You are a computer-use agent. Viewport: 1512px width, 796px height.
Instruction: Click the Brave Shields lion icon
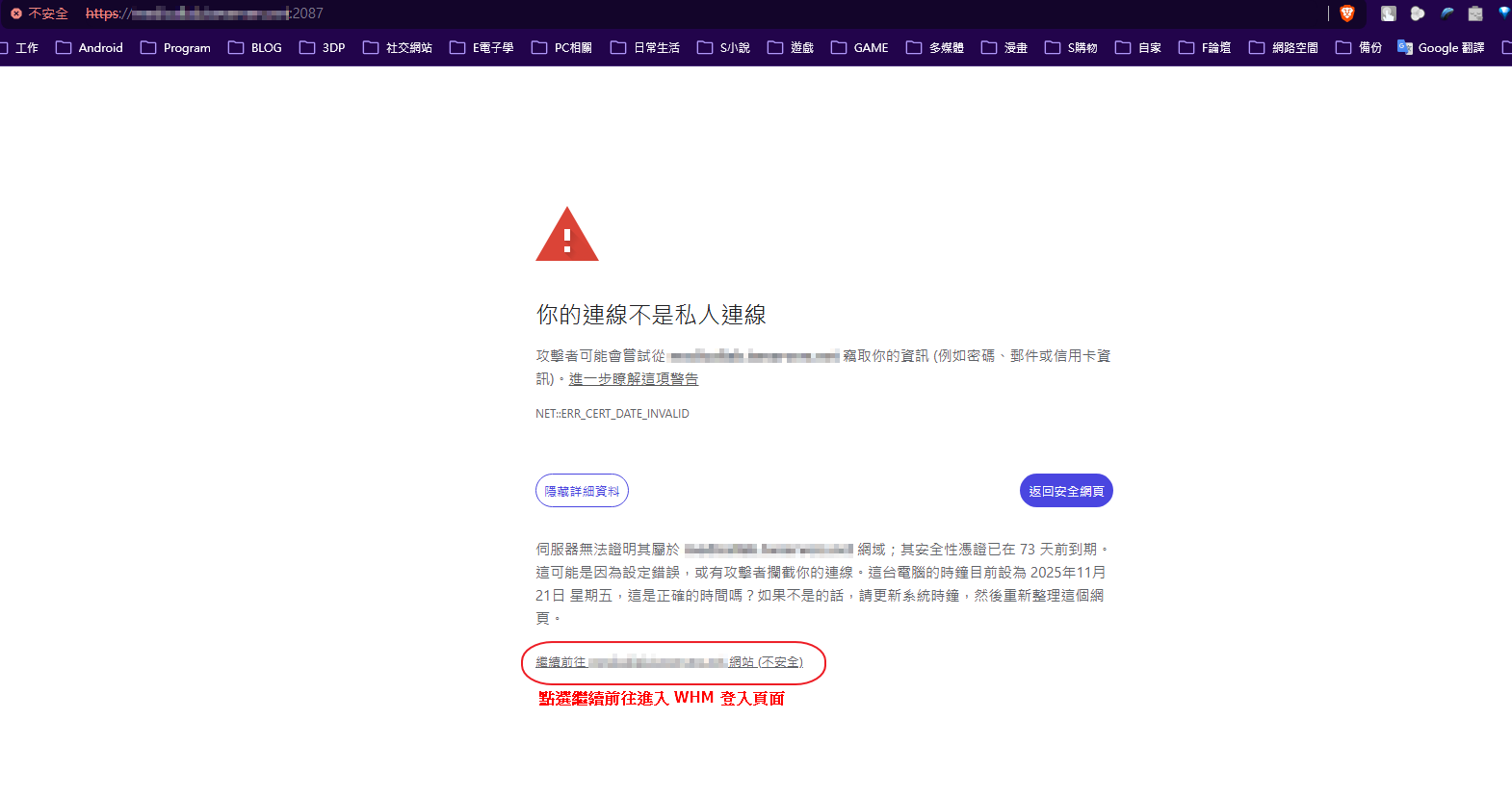pos(1346,13)
